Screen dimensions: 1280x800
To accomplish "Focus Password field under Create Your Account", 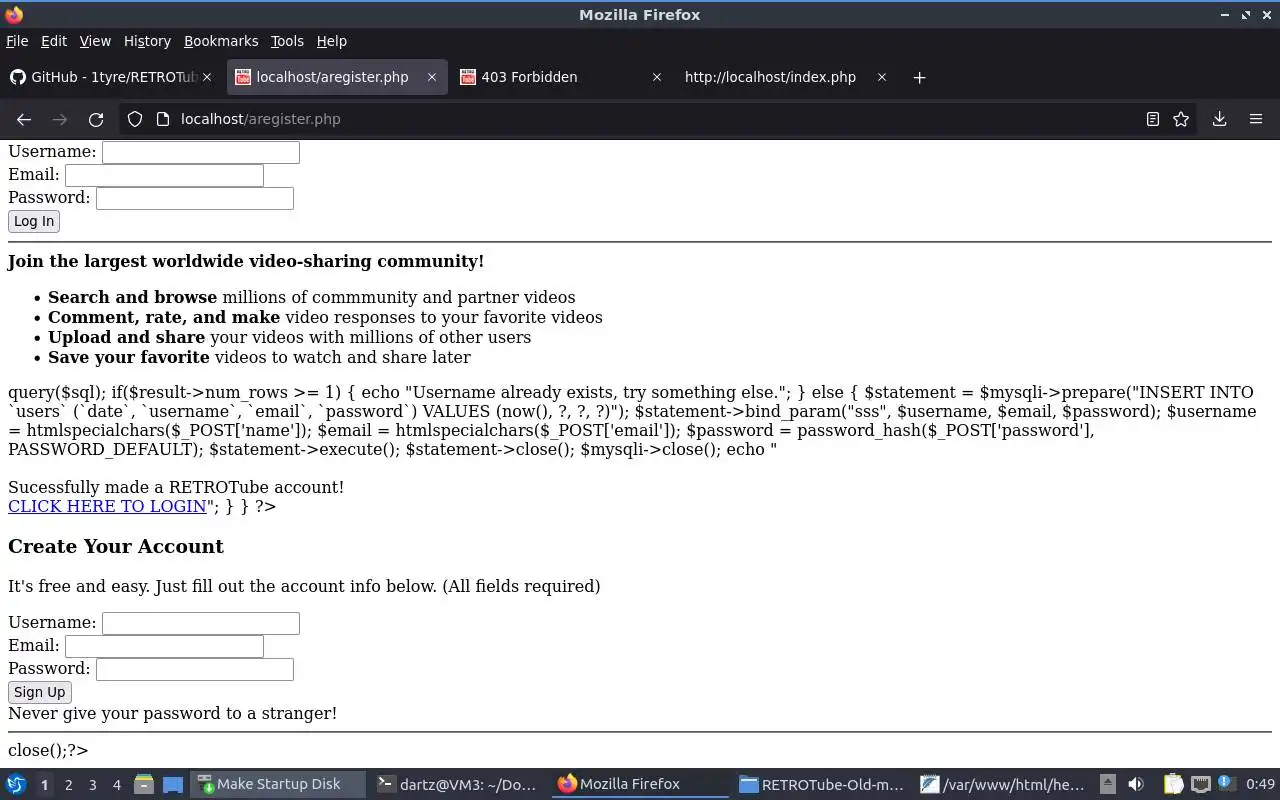I will 195,669.
